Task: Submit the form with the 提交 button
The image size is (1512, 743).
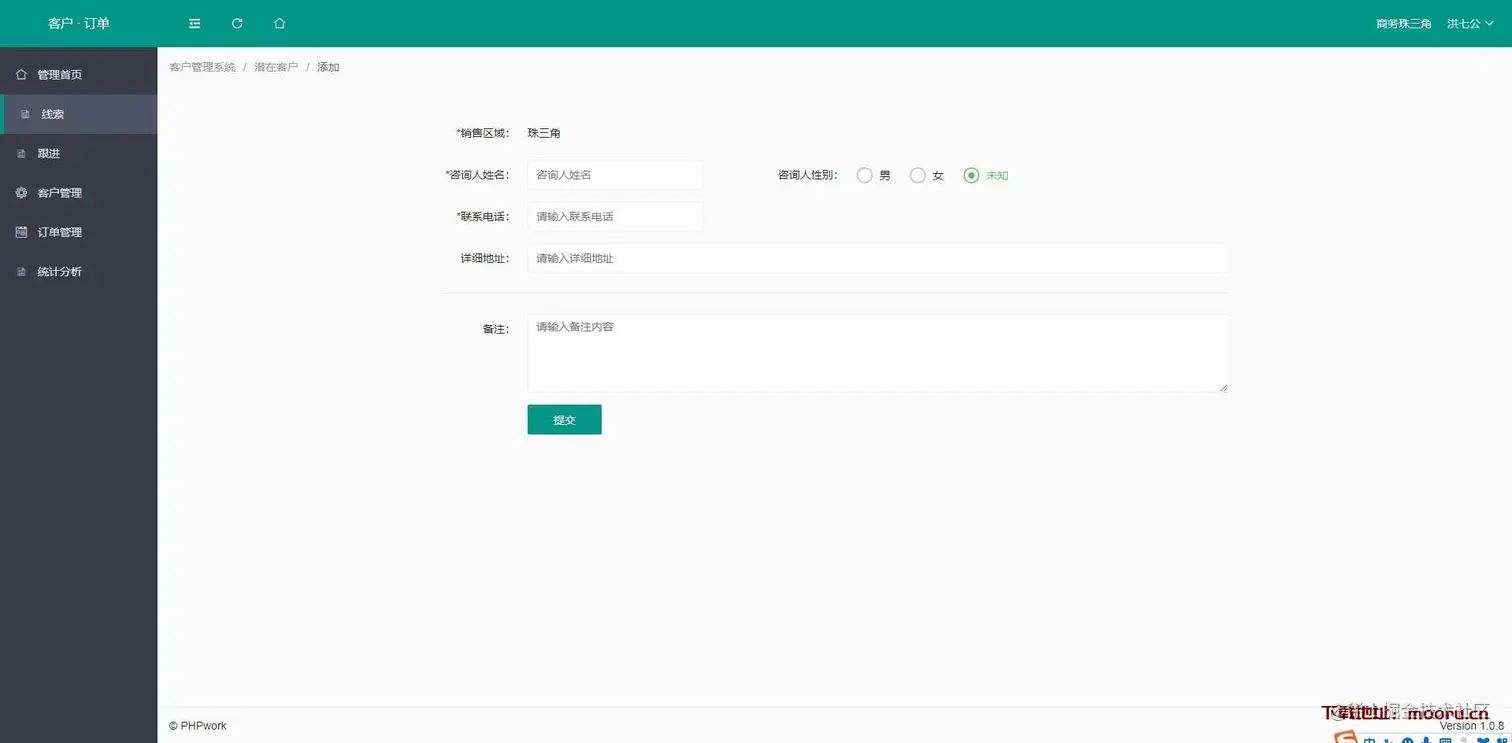Action: 564,420
